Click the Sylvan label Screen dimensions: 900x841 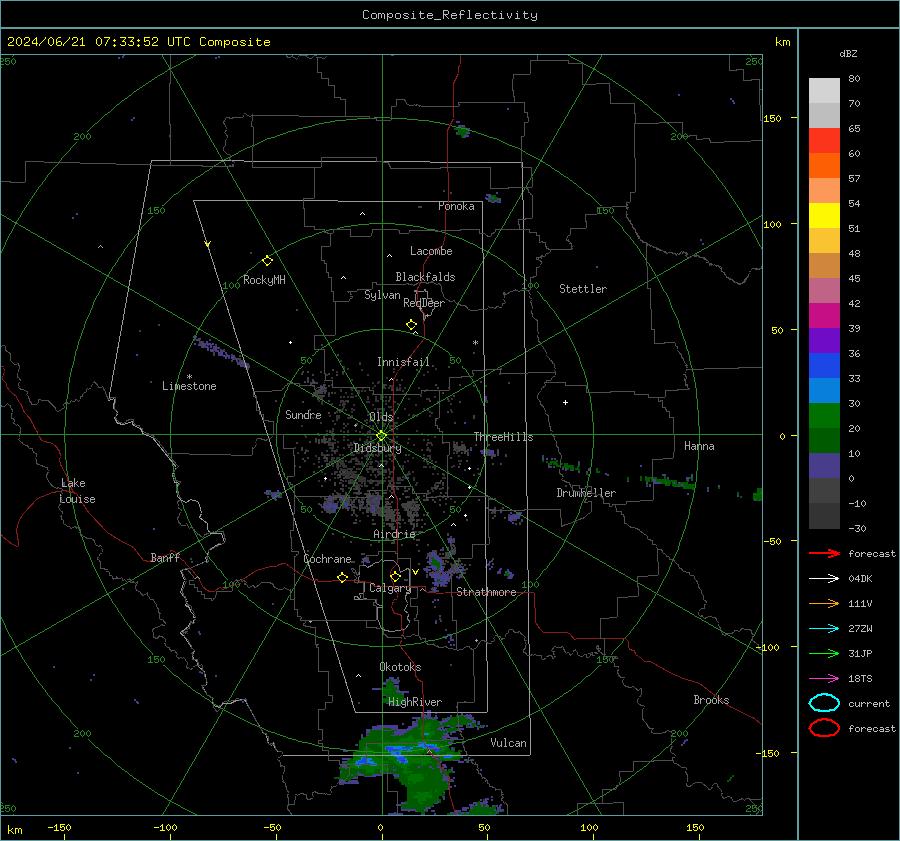tap(382, 295)
